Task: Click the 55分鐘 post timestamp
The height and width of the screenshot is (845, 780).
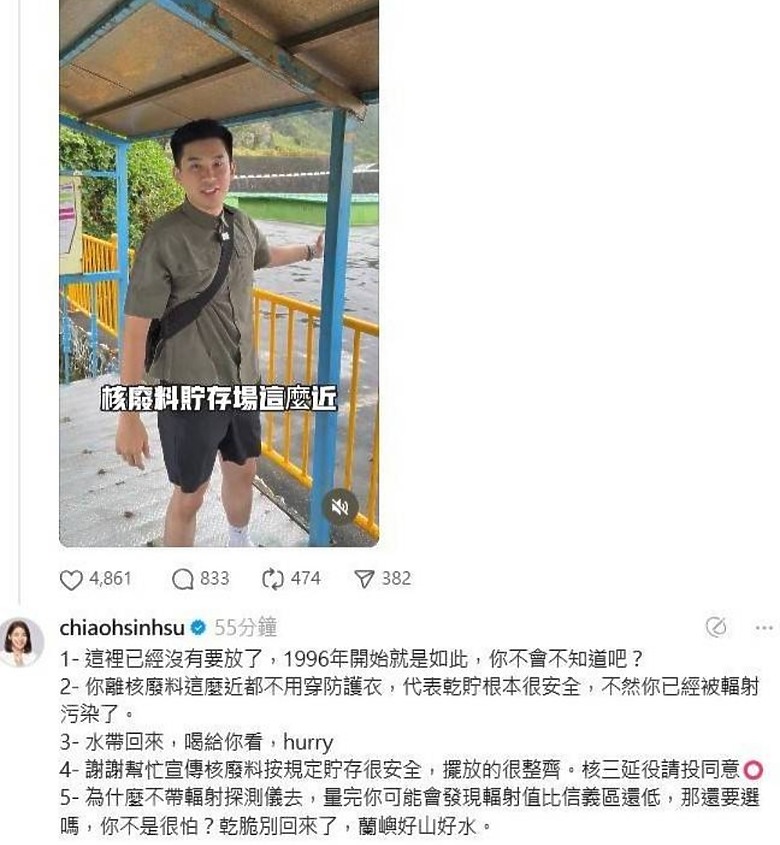Action: click(246, 628)
